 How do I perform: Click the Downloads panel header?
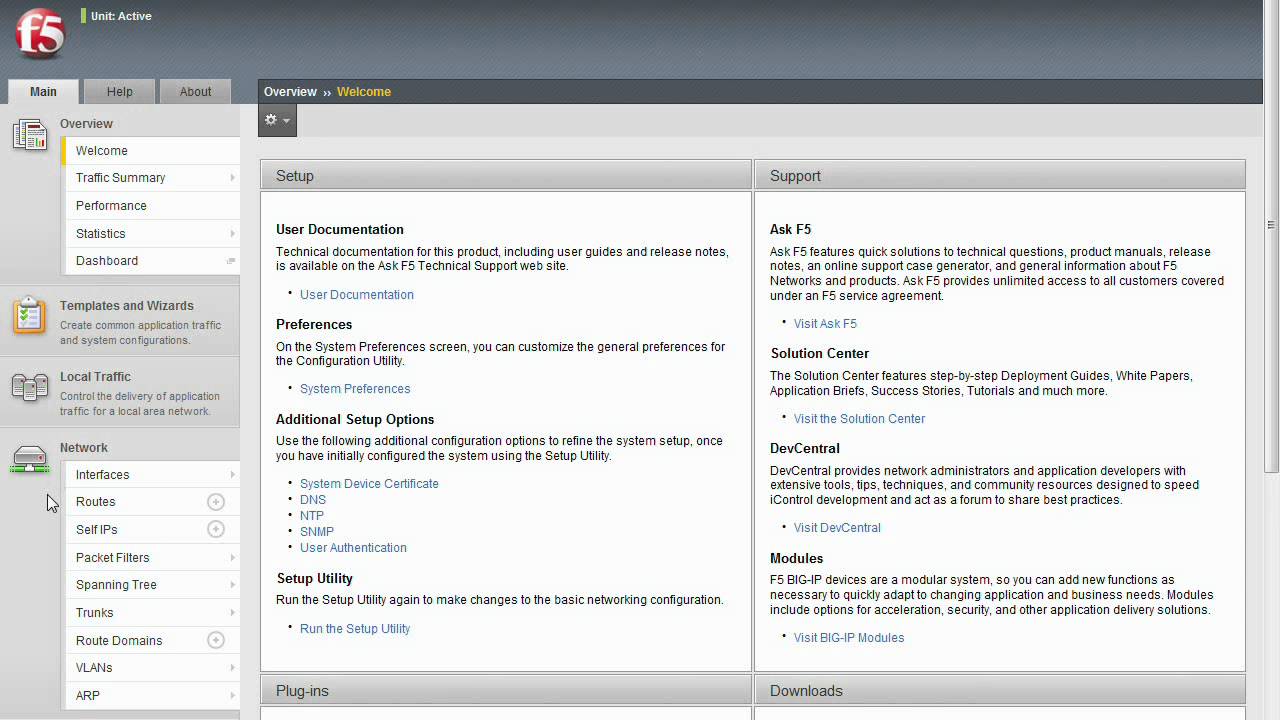(1000, 691)
